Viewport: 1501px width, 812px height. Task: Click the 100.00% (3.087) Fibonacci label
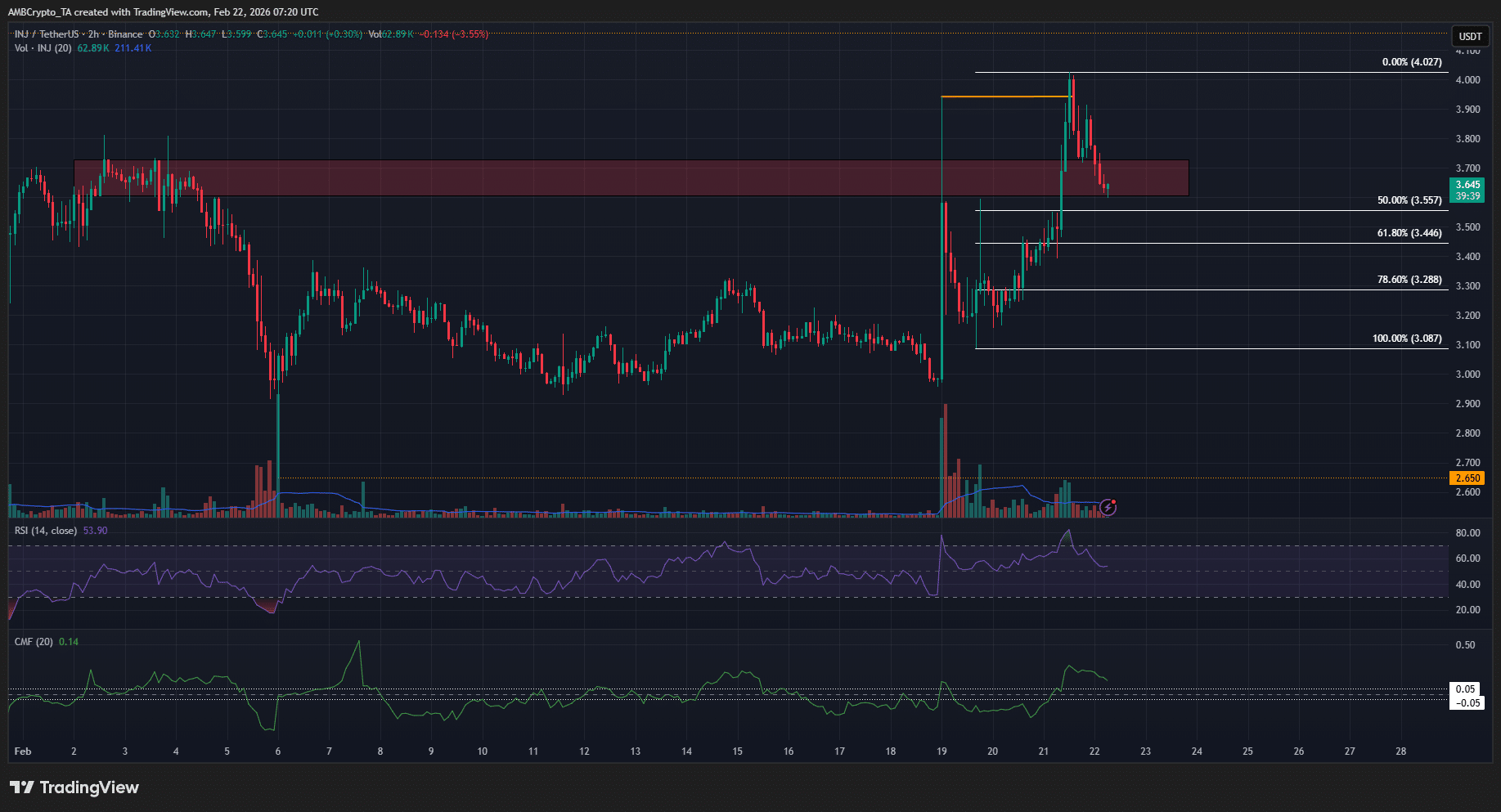pyautogui.click(x=1407, y=338)
